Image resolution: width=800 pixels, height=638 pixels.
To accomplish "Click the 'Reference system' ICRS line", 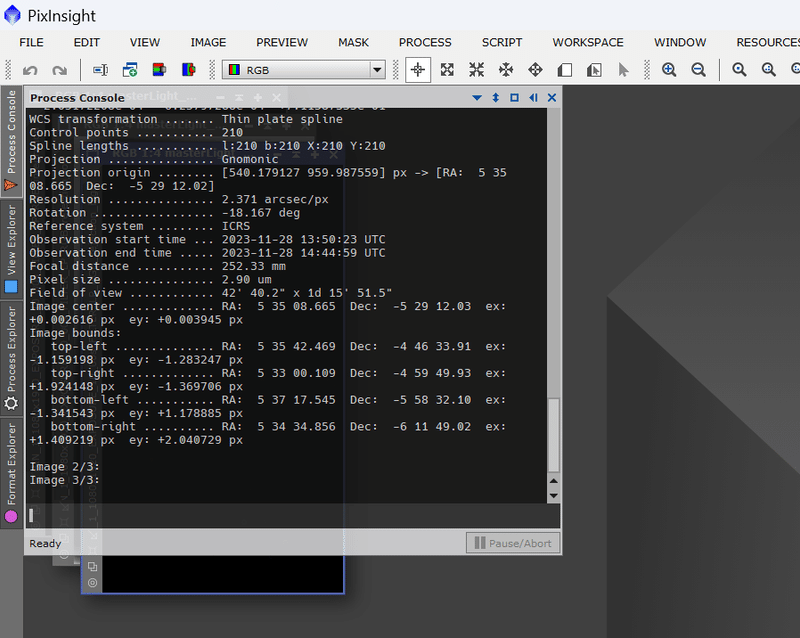I will [x=139, y=227].
